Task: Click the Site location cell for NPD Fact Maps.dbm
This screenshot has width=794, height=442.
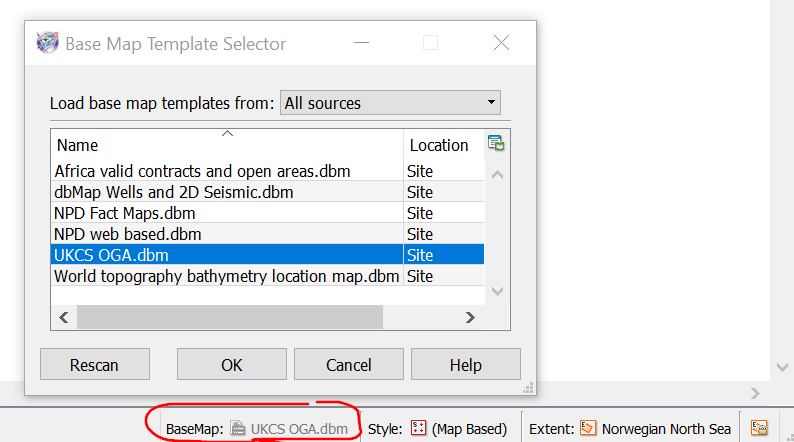Action: pyautogui.click(x=444, y=213)
